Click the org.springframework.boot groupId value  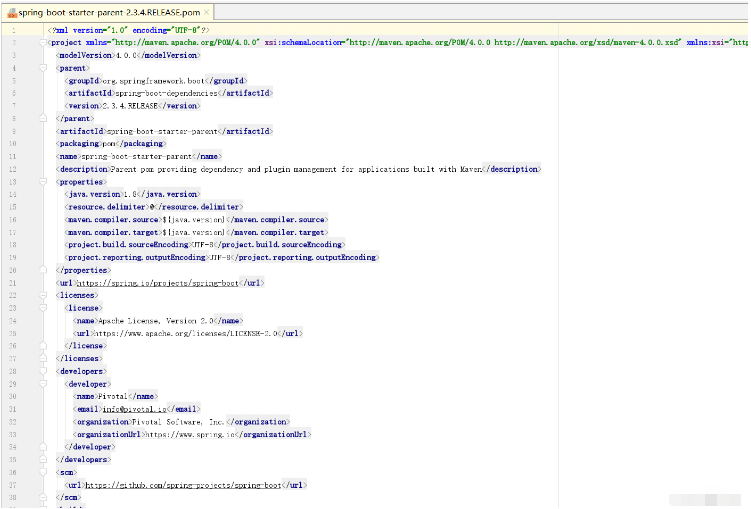tap(153, 81)
